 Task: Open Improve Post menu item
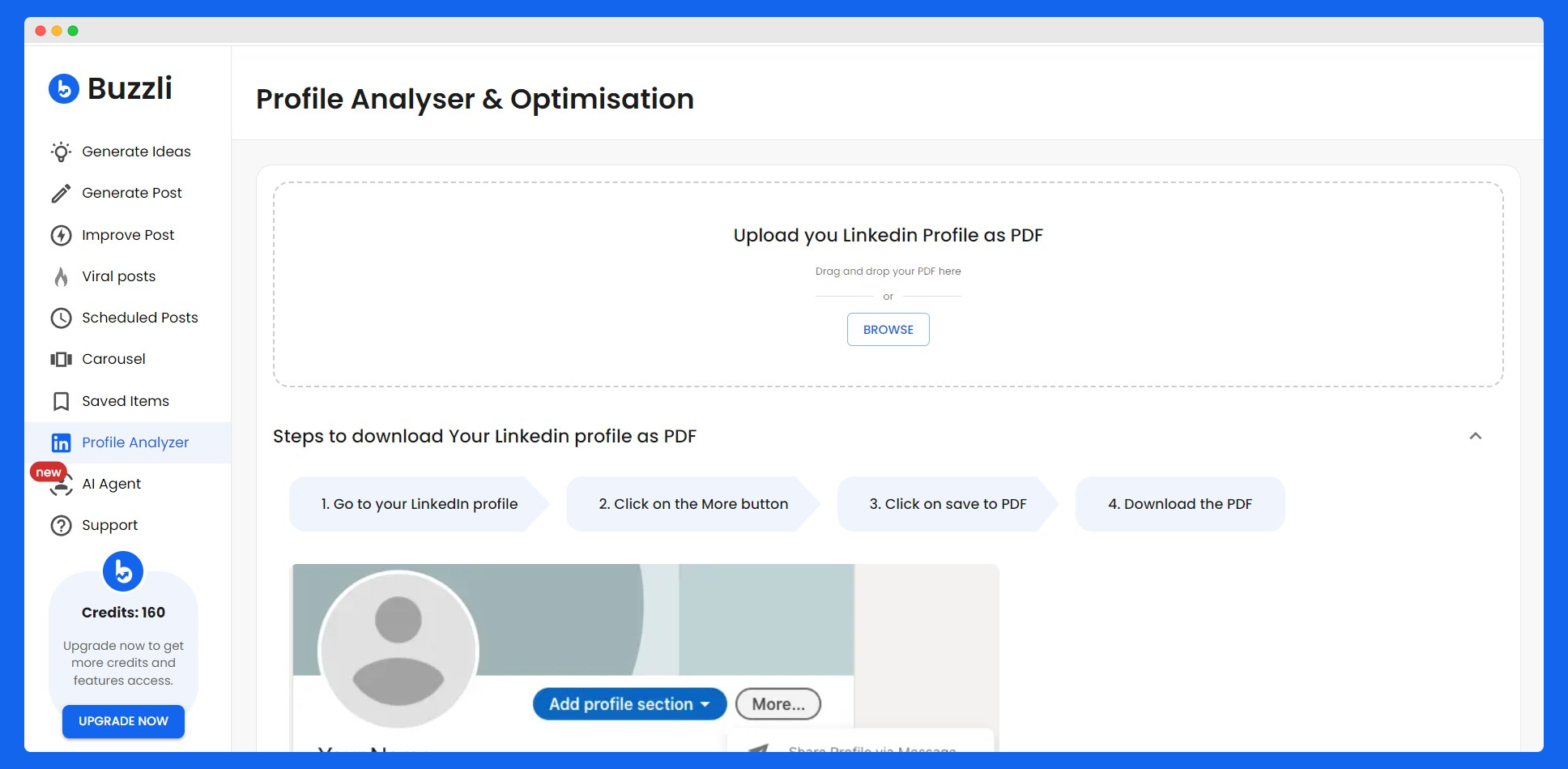tap(128, 235)
